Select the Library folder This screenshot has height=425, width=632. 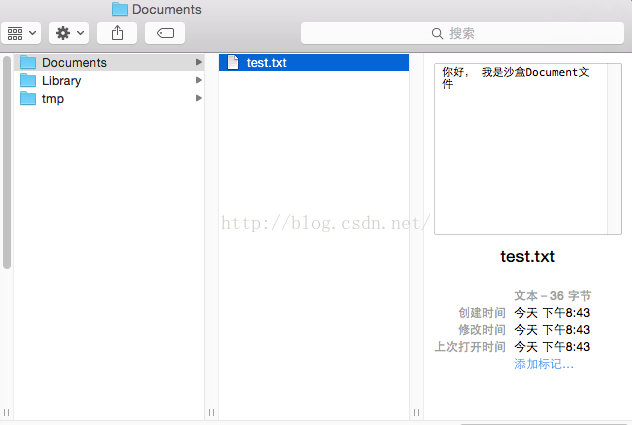click(109, 81)
